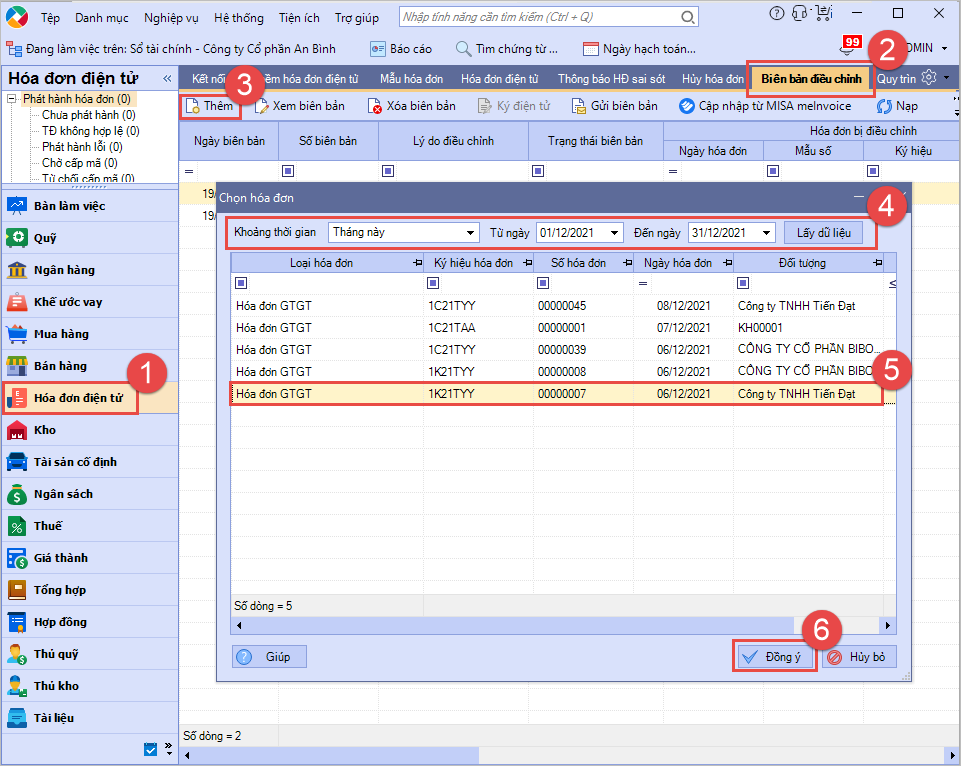The height and width of the screenshot is (766, 961).
Task: Click the Lấy dữ liệu button
Action: tap(823, 233)
